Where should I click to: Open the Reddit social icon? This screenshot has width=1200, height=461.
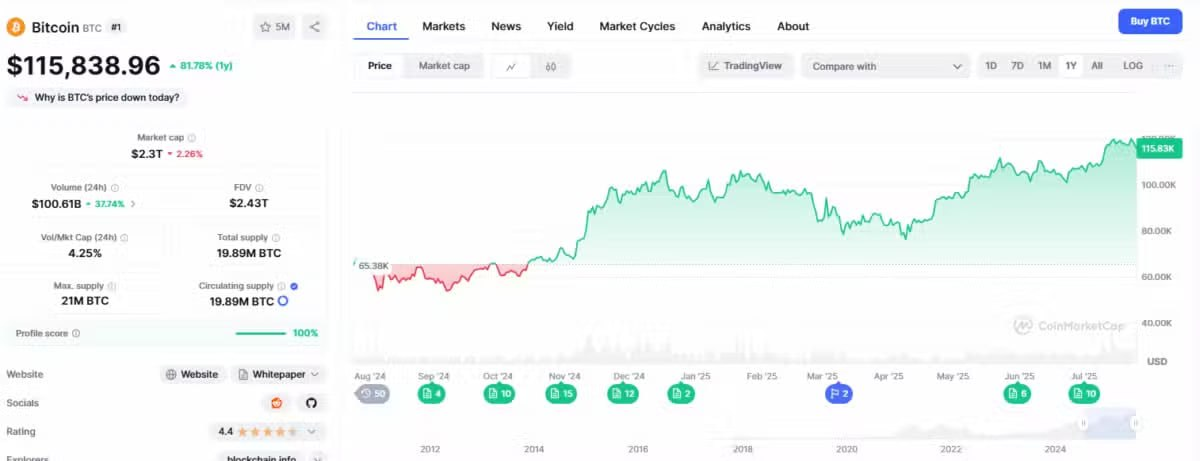tap(277, 403)
